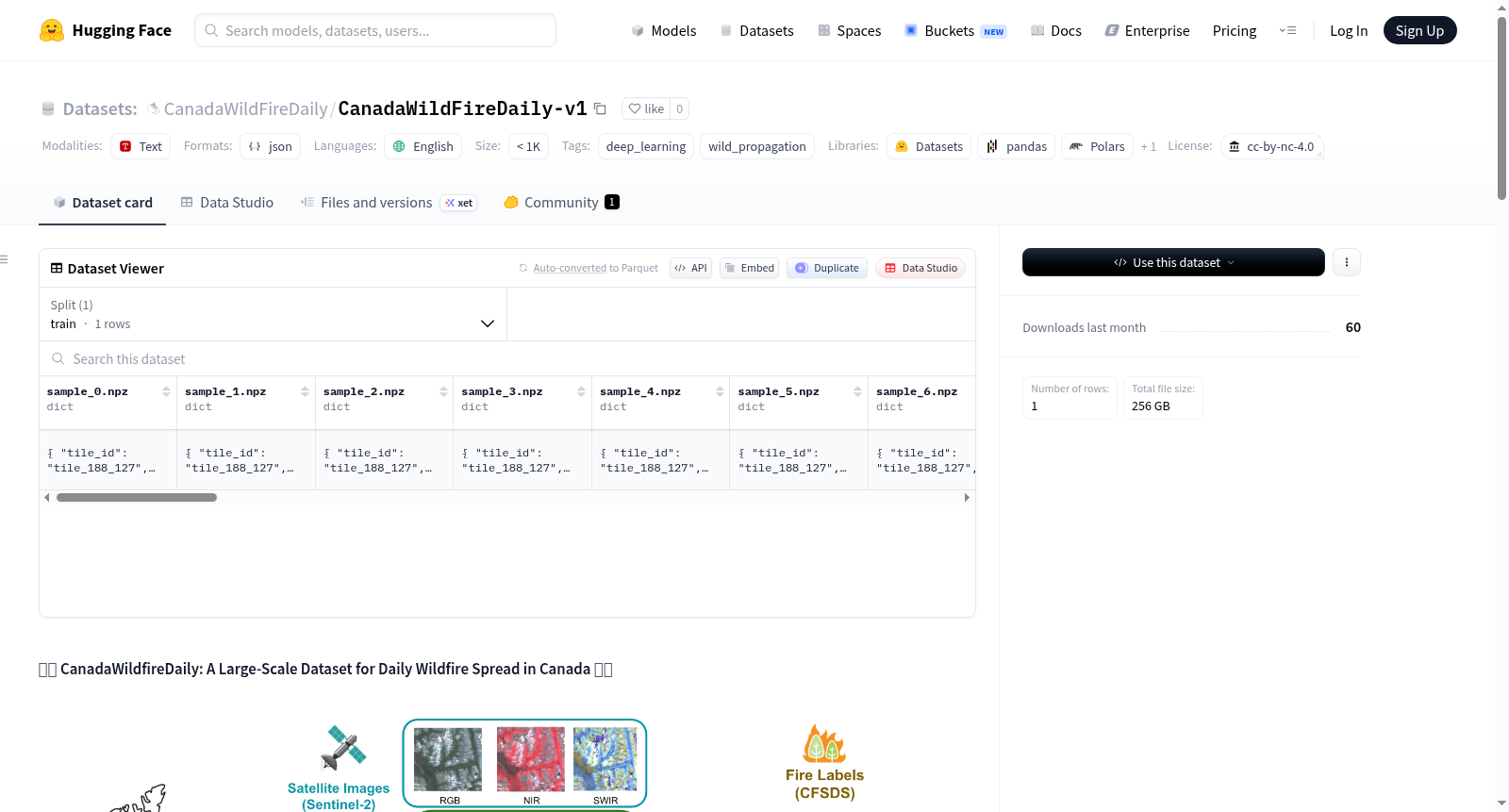Click the Duplicate button
Viewport: 1509px width, 812px height.
click(827, 268)
